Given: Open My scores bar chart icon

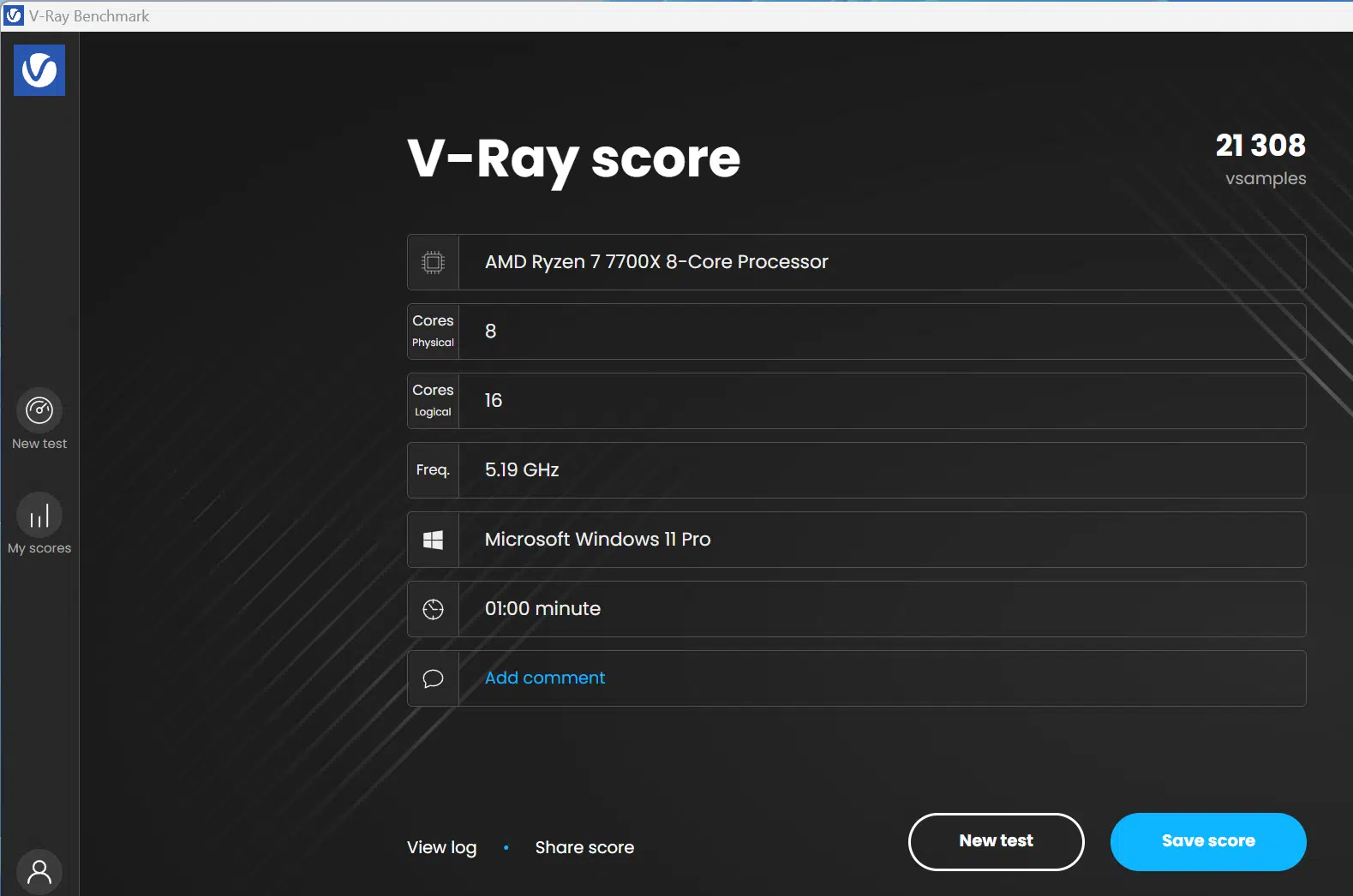Looking at the screenshot, I should (39, 515).
